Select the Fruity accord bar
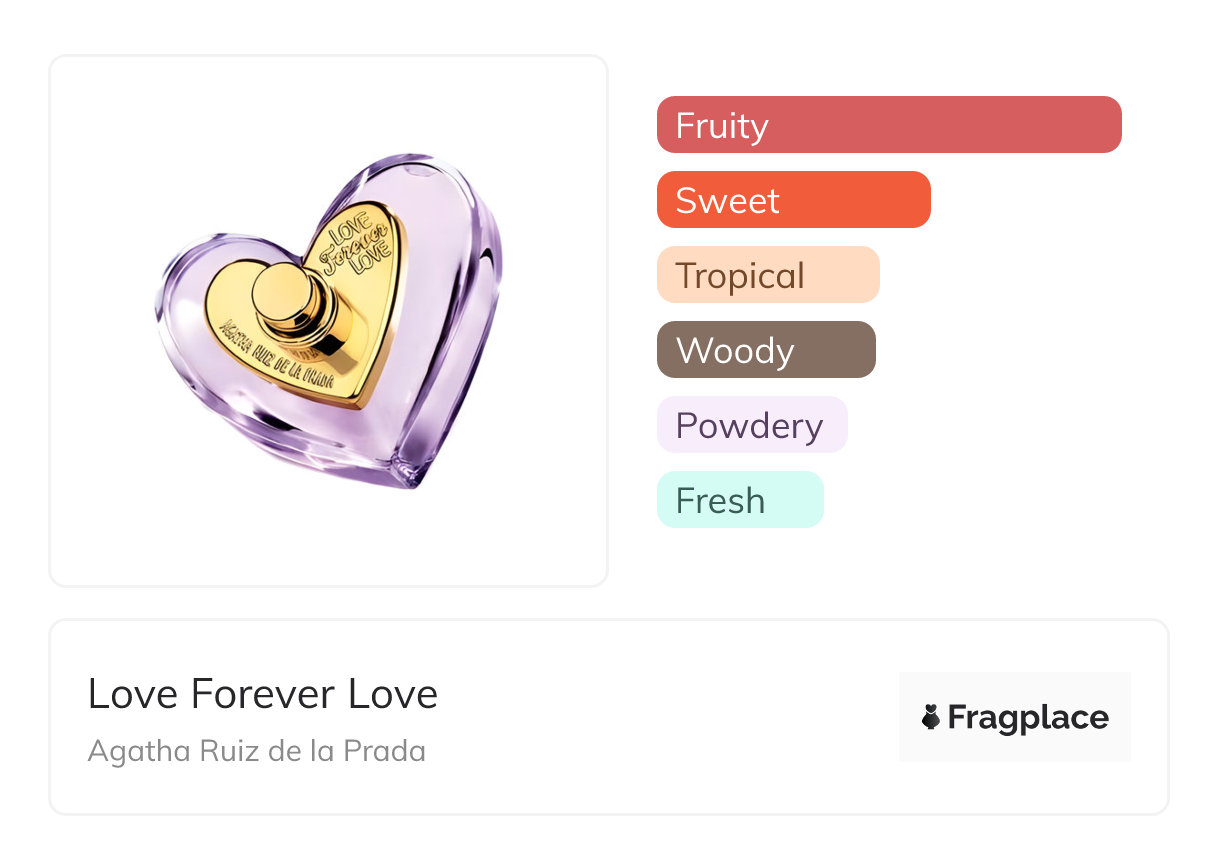 [888, 125]
